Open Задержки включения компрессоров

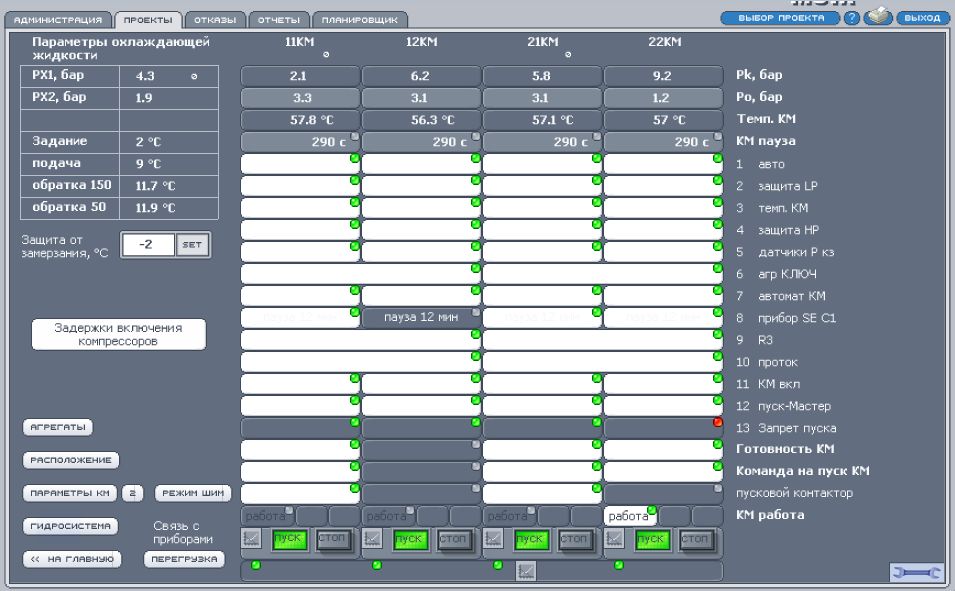pos(118,334)
